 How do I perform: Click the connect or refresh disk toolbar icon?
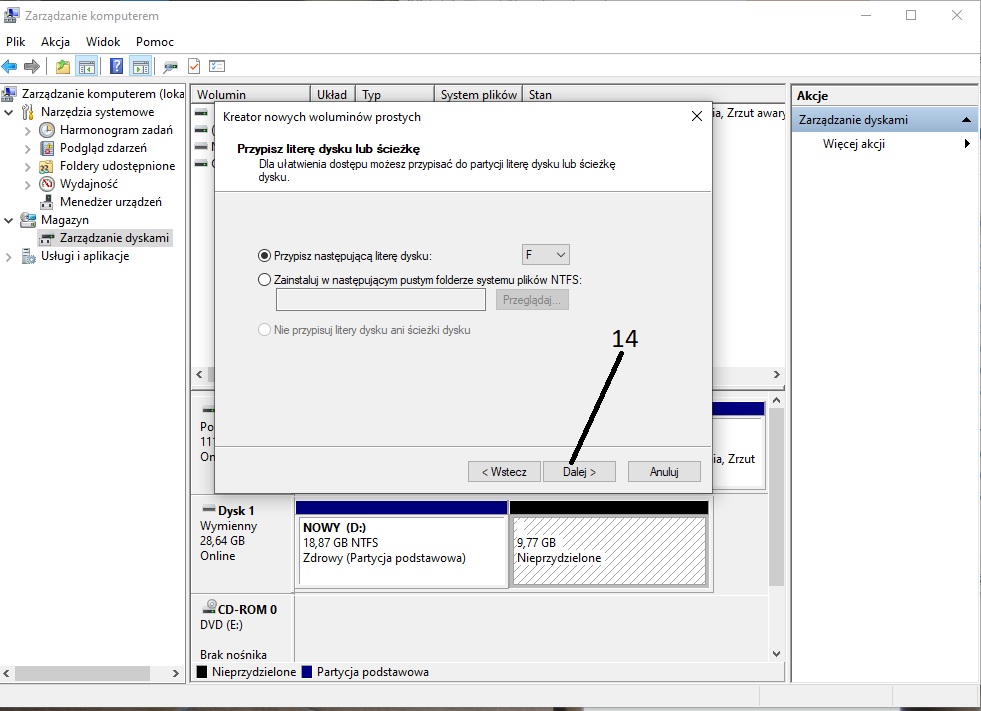coord(170,66)
